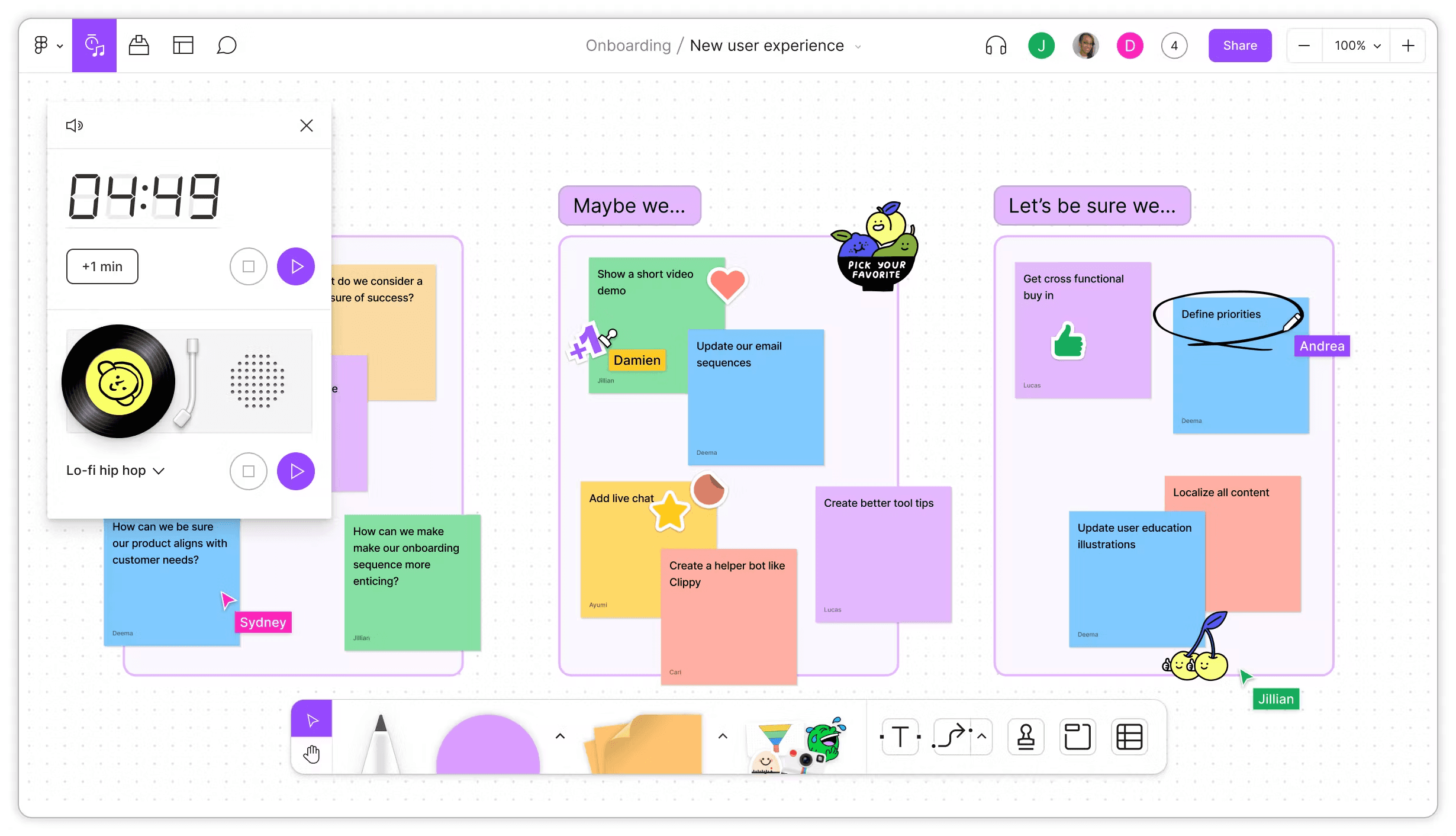
Task: Play the Lo-fi hip hop music
Action: [x=296, y=471]
